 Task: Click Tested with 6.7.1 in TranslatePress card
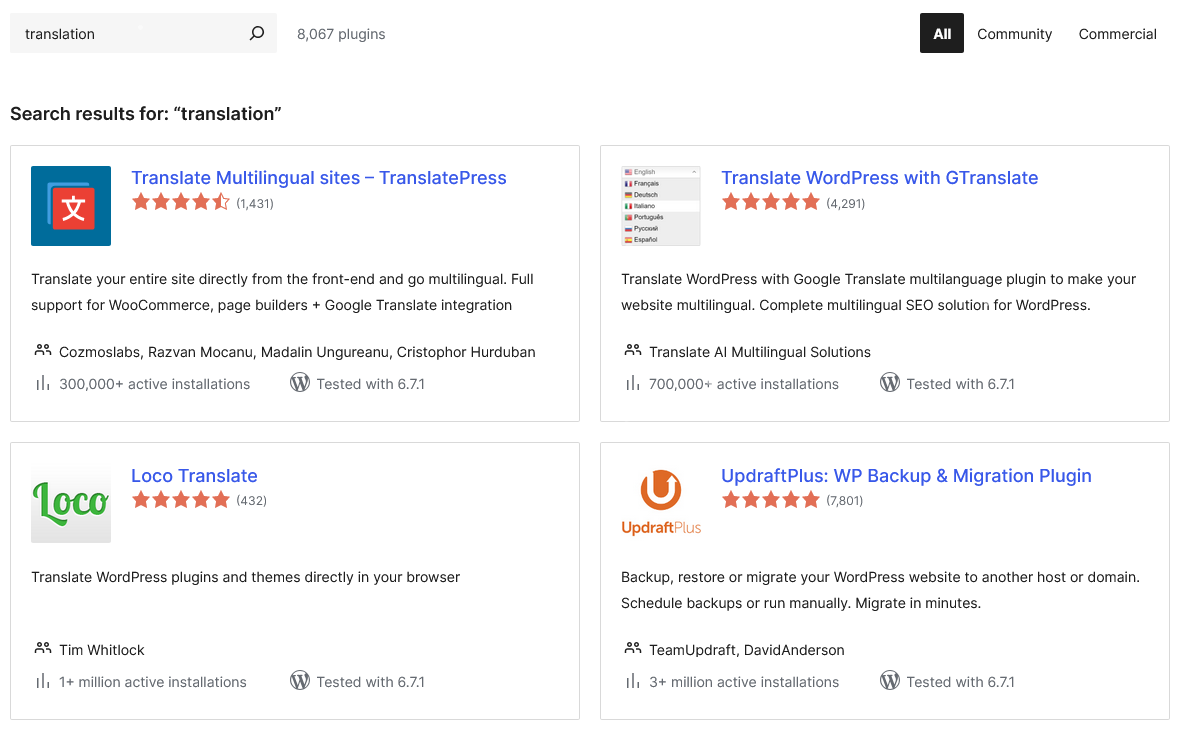[x=370, y=384]
